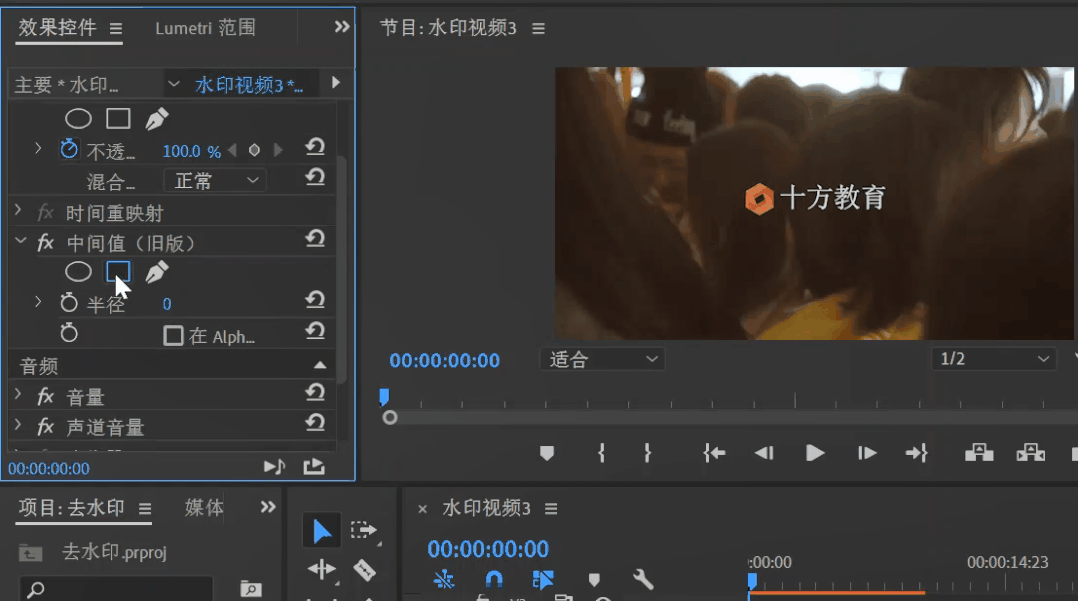Create 4-point rectangle mask for 中间值 effect
The width and height of the screenshot is (1078, 601).
118,272
